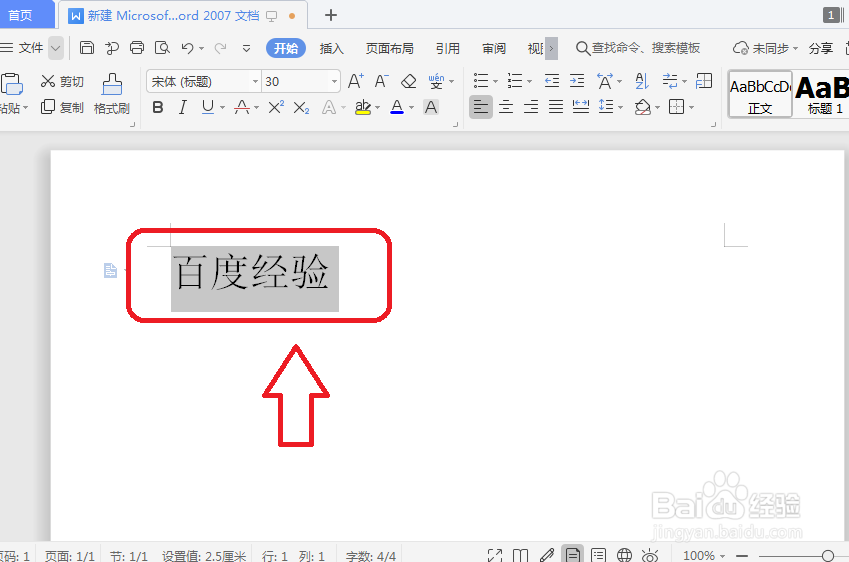Toggle Underline formatting
This screenshot has width=849, height=562.
pyautogui.click(x=207, y=107)
